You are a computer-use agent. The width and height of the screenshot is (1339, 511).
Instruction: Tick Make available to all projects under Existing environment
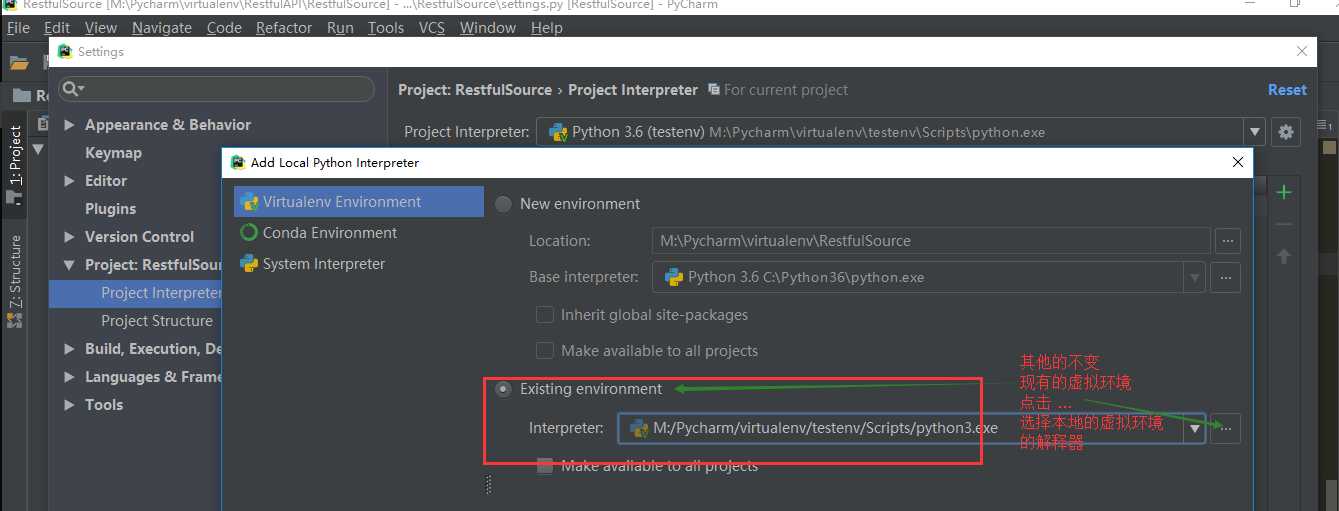[545, 465]
